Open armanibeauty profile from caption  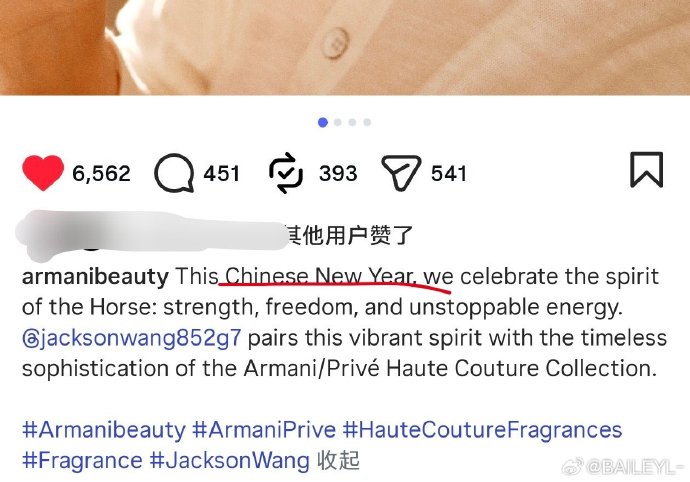point(95,277)
